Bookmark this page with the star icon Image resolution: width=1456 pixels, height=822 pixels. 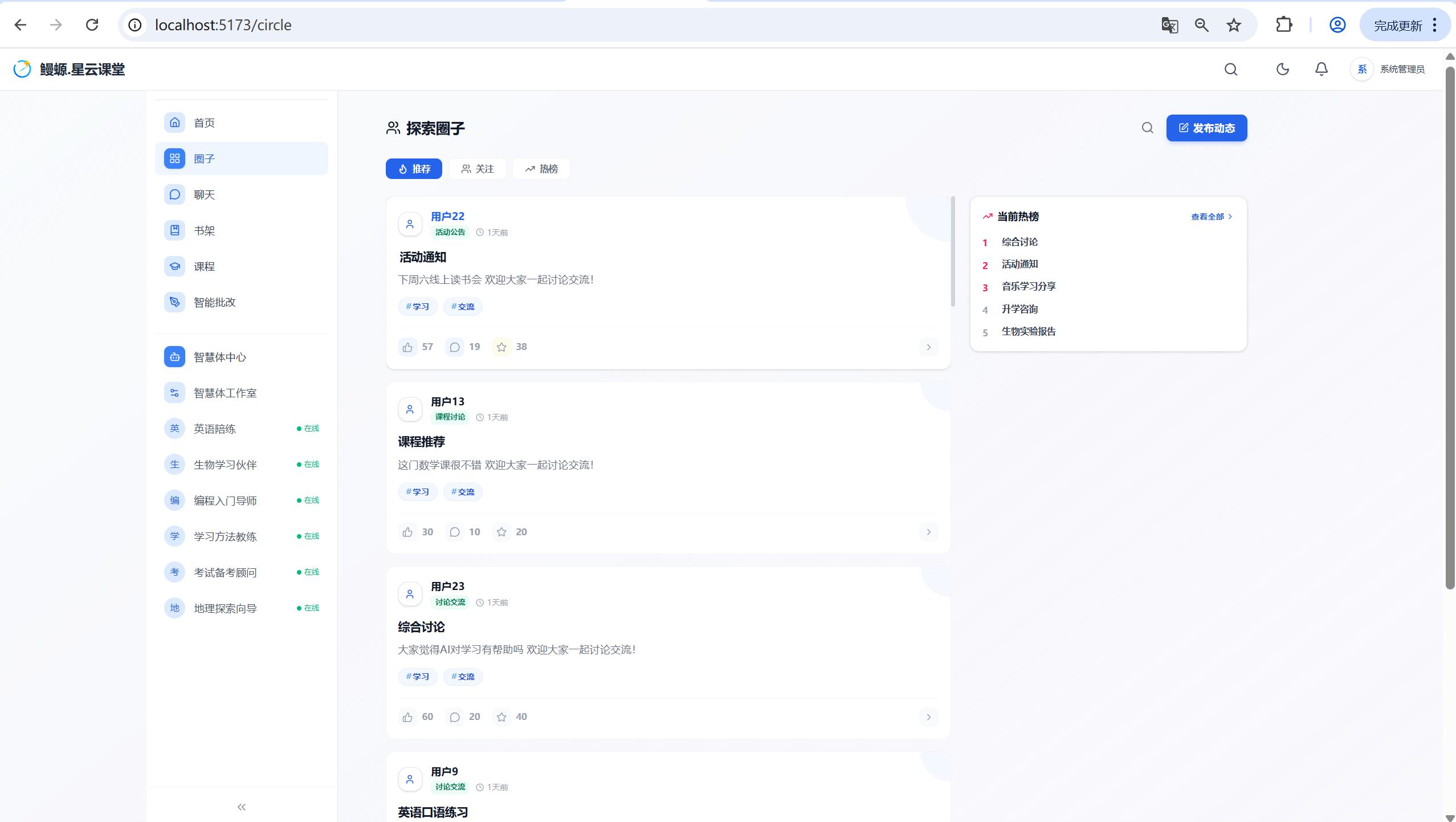[1234, 25]
